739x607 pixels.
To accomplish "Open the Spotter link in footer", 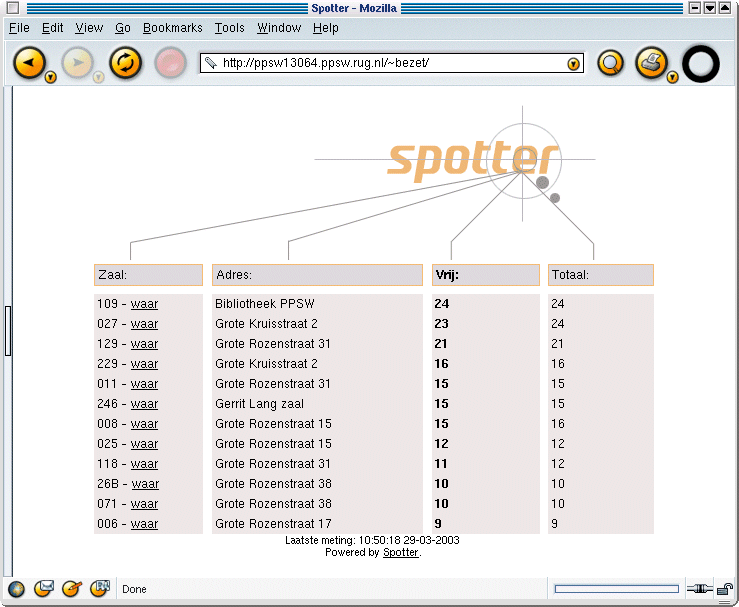I will [x=401, y=552].
